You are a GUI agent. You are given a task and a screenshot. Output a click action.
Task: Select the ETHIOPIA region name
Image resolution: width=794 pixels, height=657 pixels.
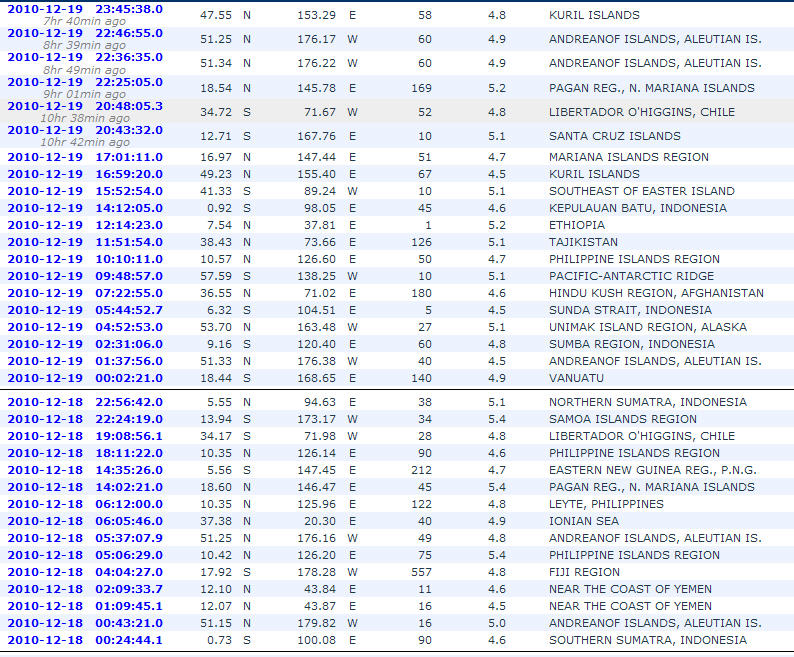[577, 225]
